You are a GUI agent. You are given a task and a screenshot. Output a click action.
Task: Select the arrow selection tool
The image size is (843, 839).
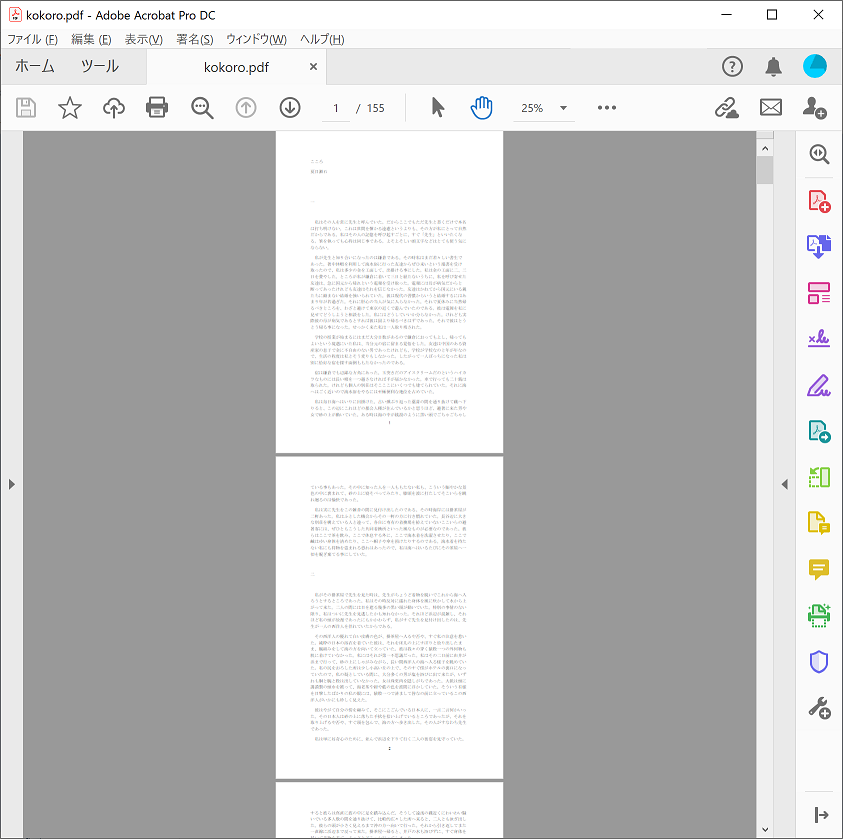click(x=438, y=107)
